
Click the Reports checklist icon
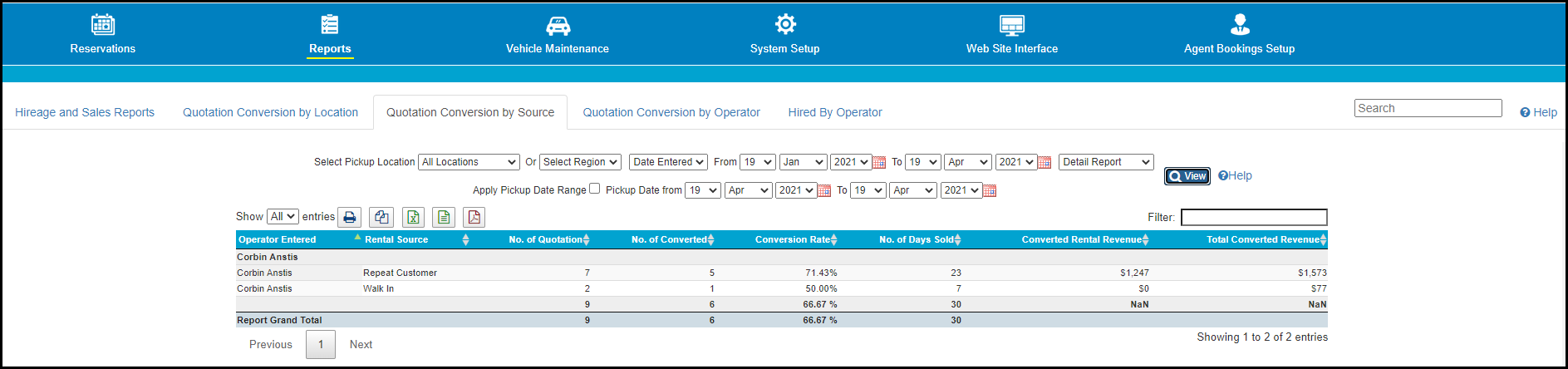330,24
